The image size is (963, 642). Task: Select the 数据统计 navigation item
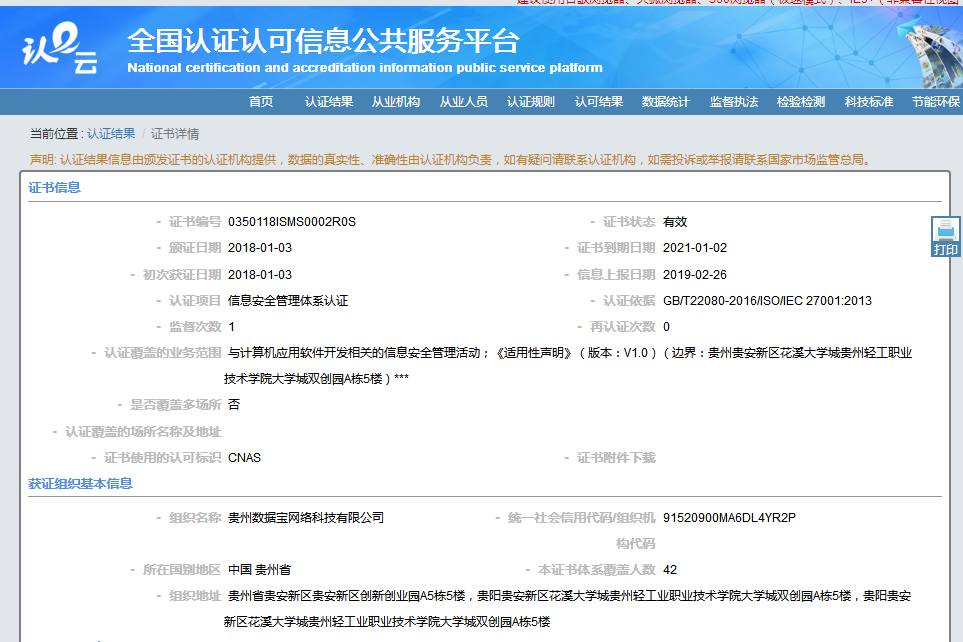[x=666, y=101]
